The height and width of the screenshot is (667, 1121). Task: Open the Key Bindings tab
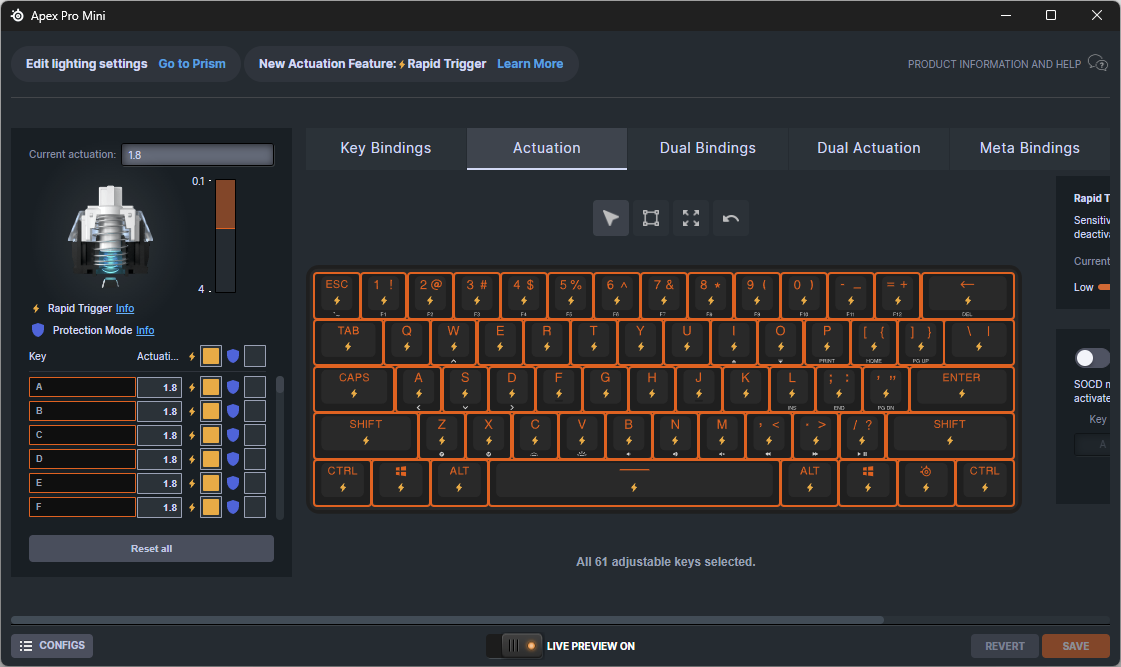(x=386, y=148)
